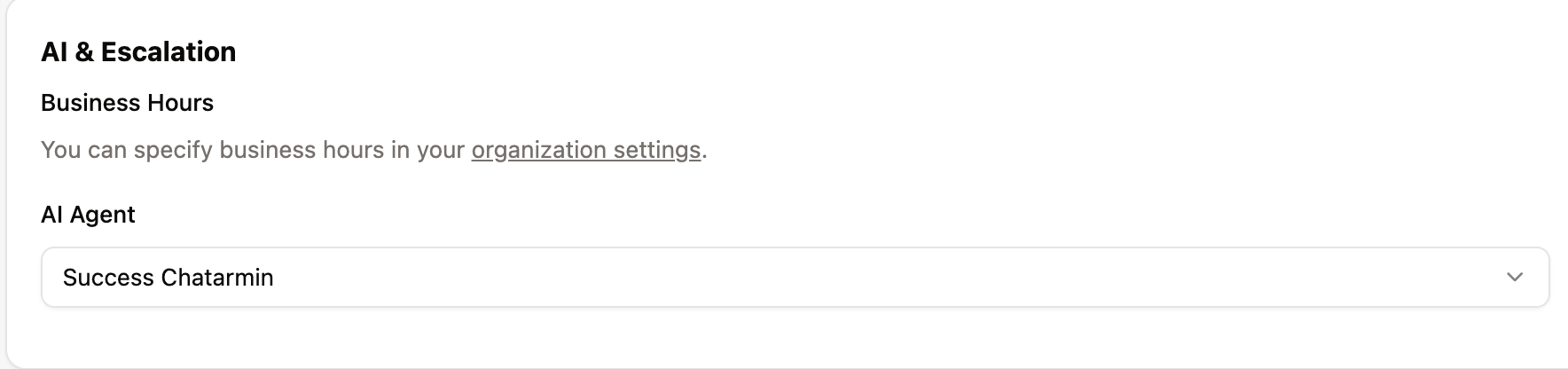This screenshot has height=369, width=1568.
Task: Click the Success Chatarmin selected value
Action: click(169, 278)
